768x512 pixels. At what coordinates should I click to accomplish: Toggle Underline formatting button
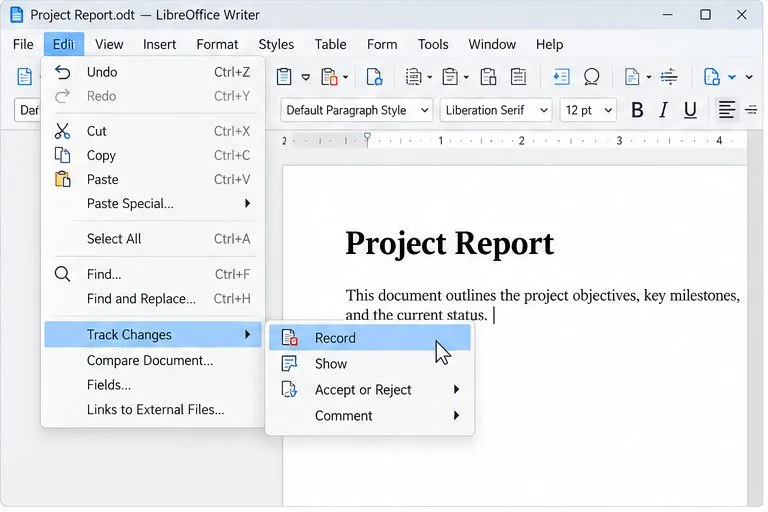tap(690, 110)
